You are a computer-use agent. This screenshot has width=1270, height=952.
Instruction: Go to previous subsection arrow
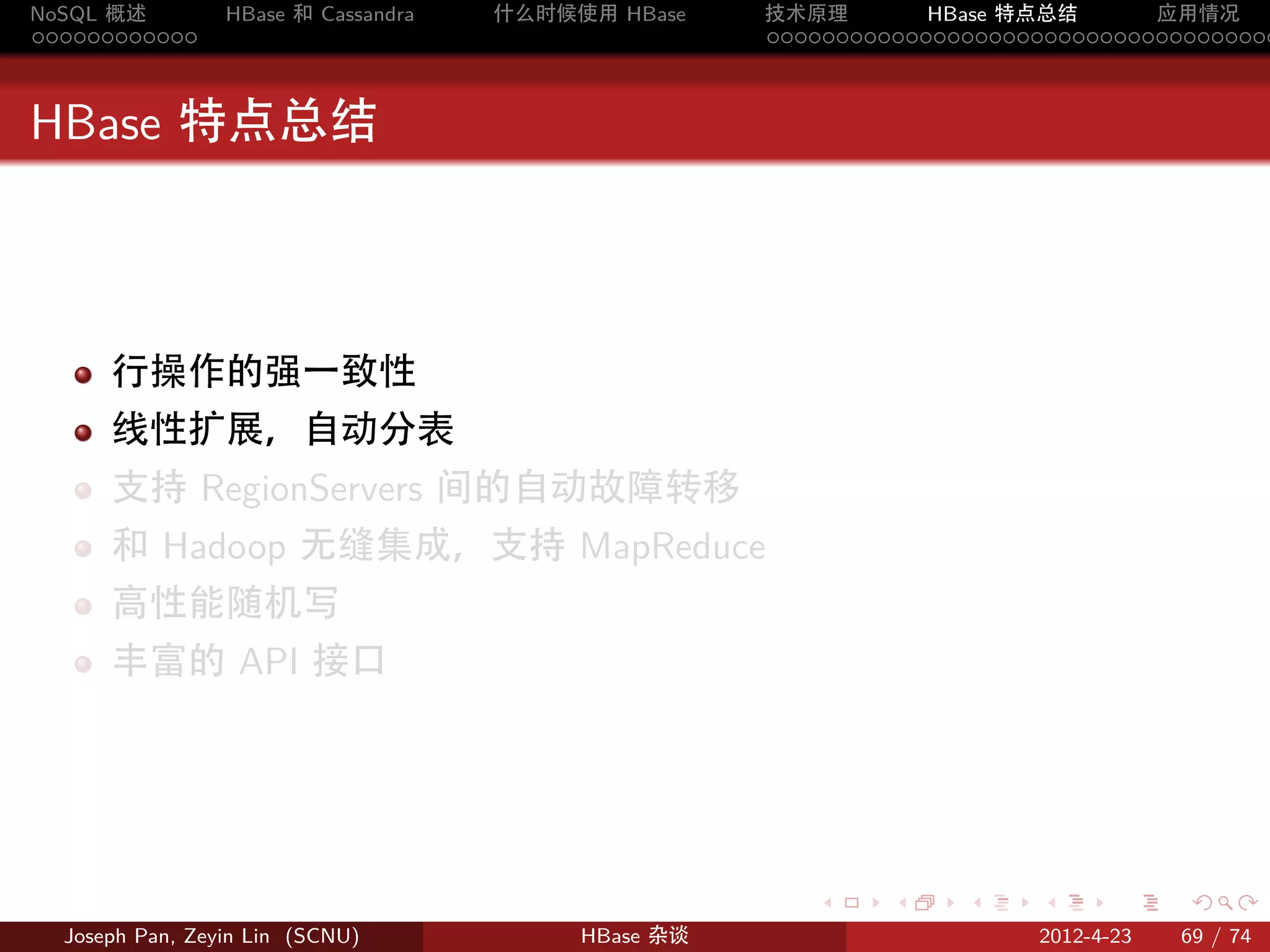tap(977, 902)
